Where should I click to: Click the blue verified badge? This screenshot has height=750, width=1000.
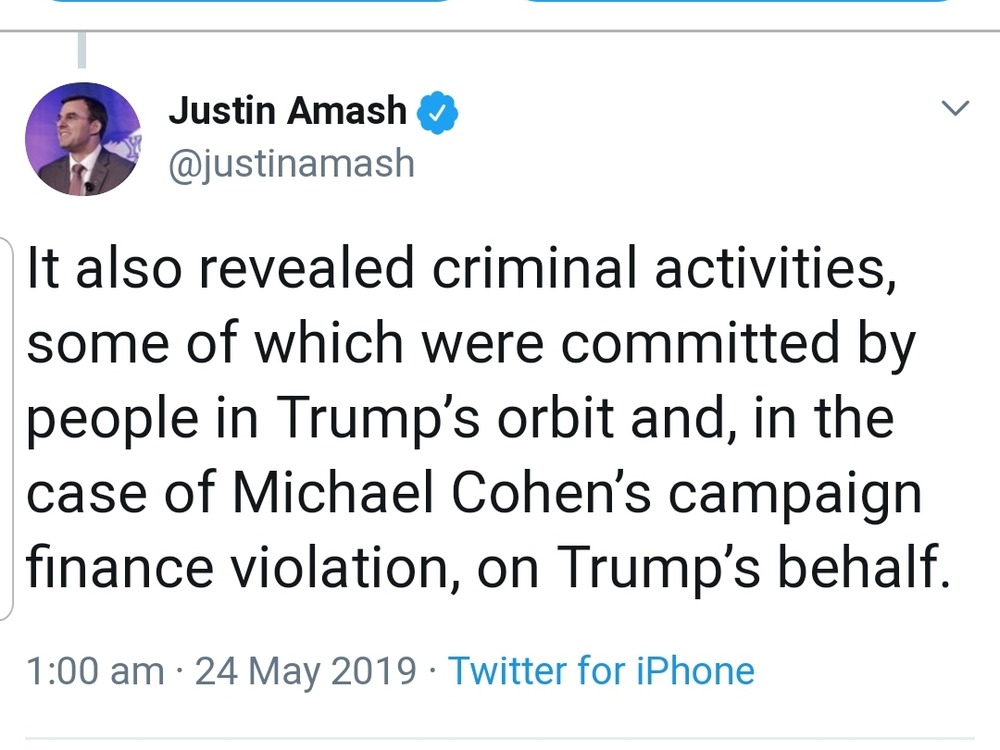(436, 111)
